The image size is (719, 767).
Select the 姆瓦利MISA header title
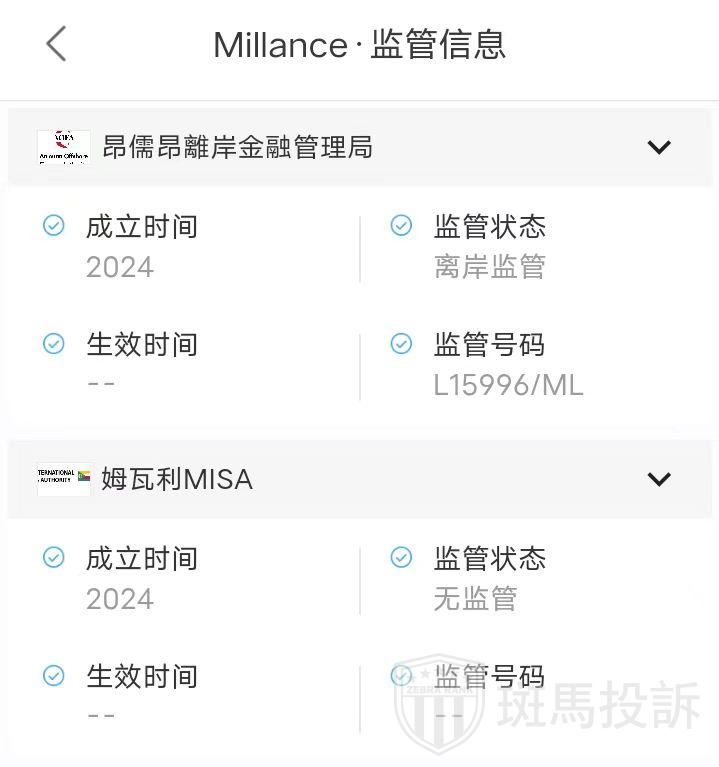coord(177,479)
